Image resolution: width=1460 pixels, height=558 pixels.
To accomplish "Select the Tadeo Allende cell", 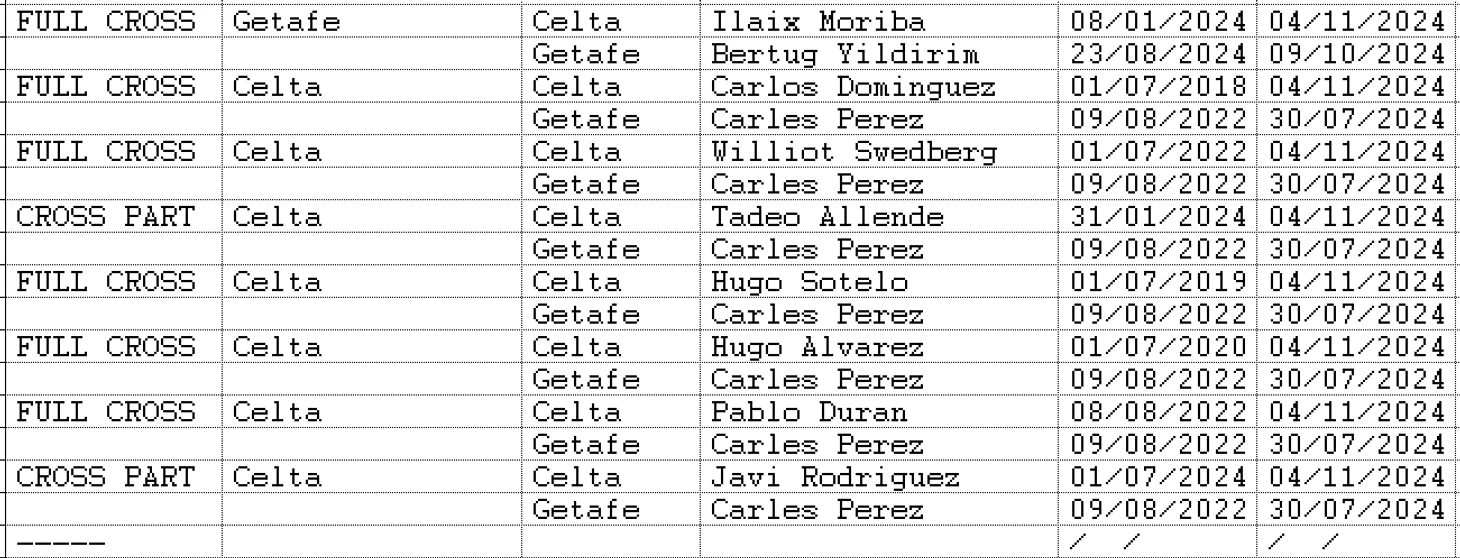I will 879,217.
